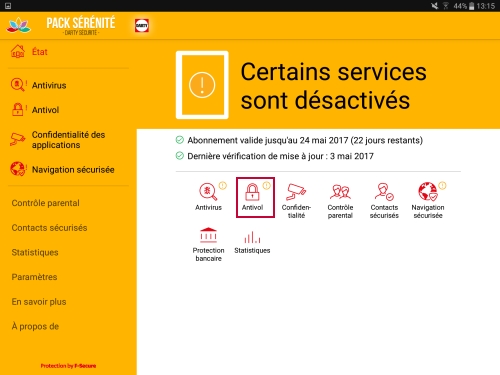This screenshot has height=375, width=500.
Task: Select Confidentialité des applications menu label
Action: (x=68, y=140)
